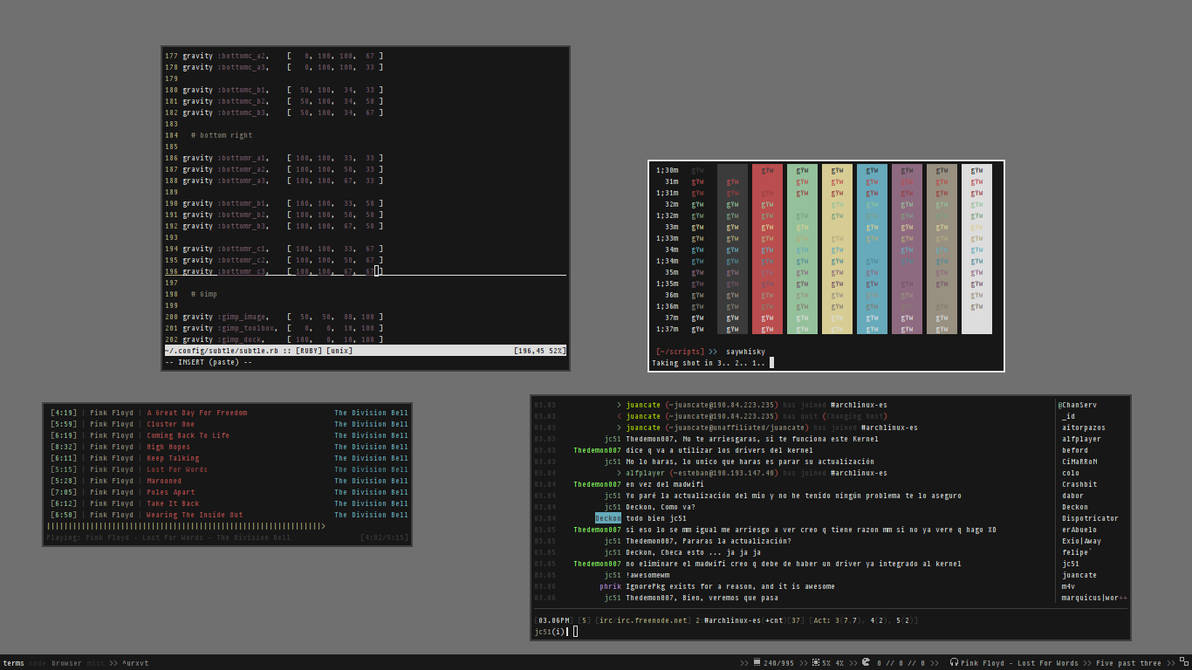
Task: Select 'Poles Apart' track in playlist
Action: [170, 492]
